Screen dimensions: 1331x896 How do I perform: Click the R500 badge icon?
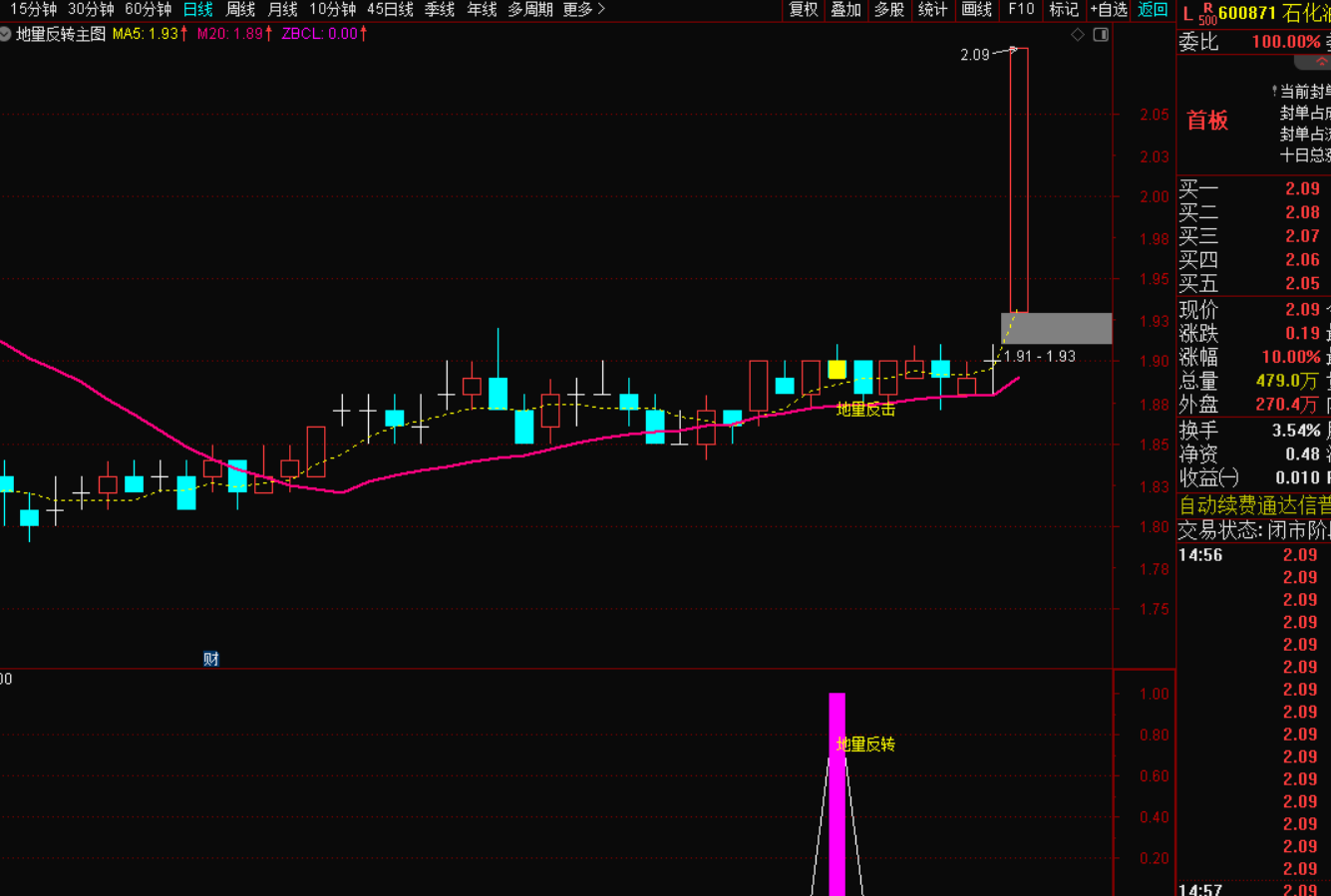coord(1207,14)
